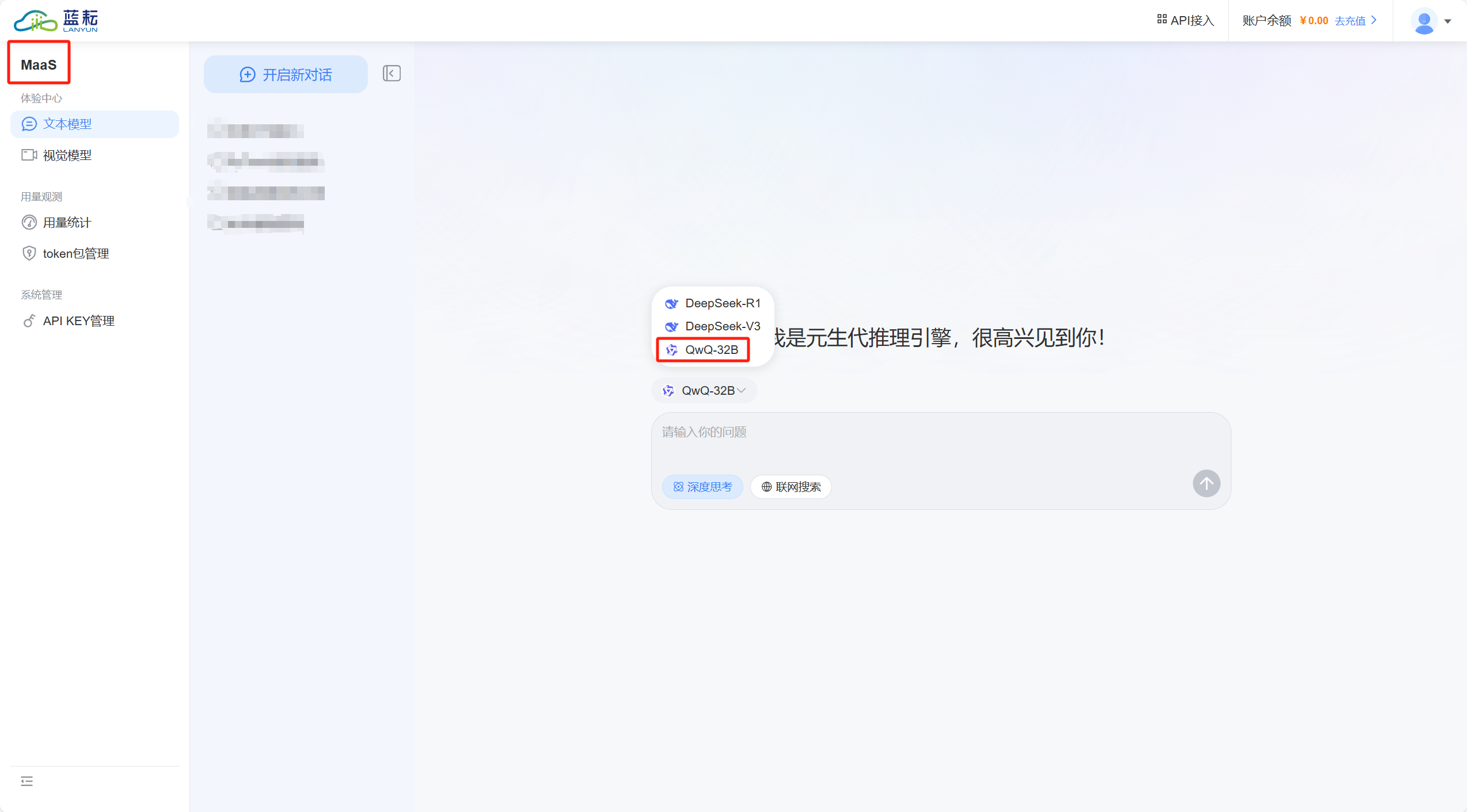Screen dimensions: 1467x812
Task: Toggle 深度思考 deep thinking mode
Action: 702,487
